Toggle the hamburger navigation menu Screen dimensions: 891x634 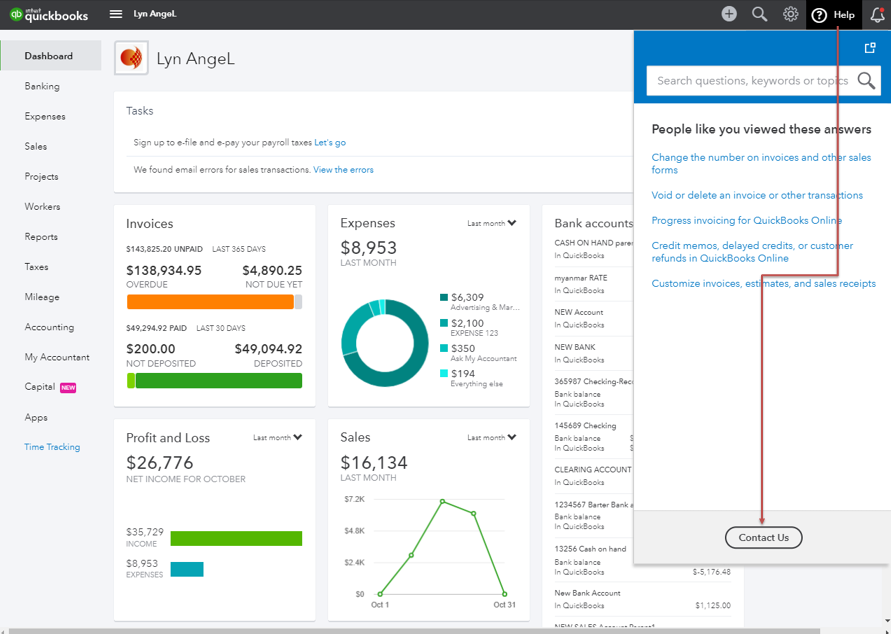[x=116, y=14]
